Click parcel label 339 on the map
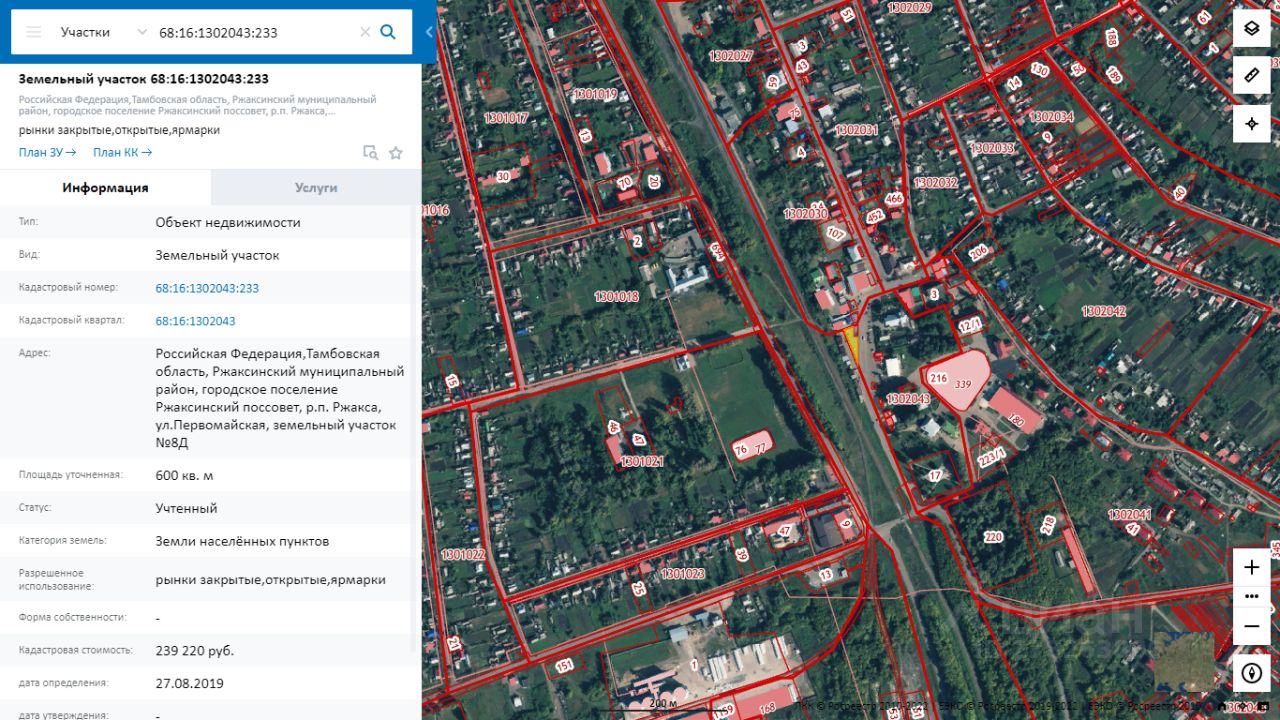The image size is (1280, 720). pos(963,384)
